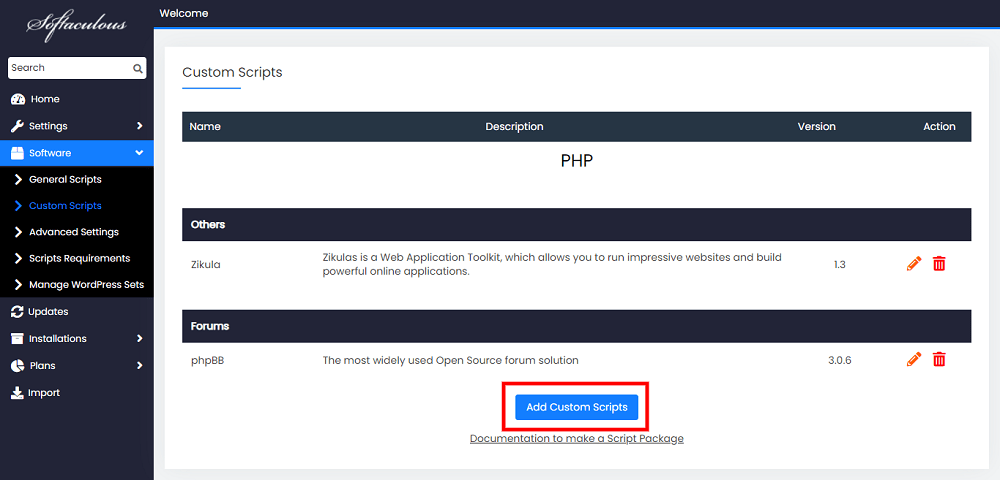Click the Installations archive icon
The width and height of the screenshot is (1000, 480).
coord(17,338)
